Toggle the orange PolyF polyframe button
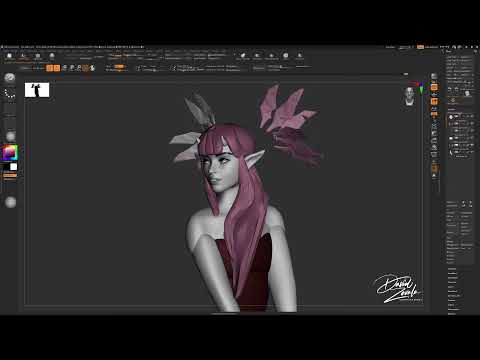The width and height of the screenshot is (480, 360). (434, 168)
